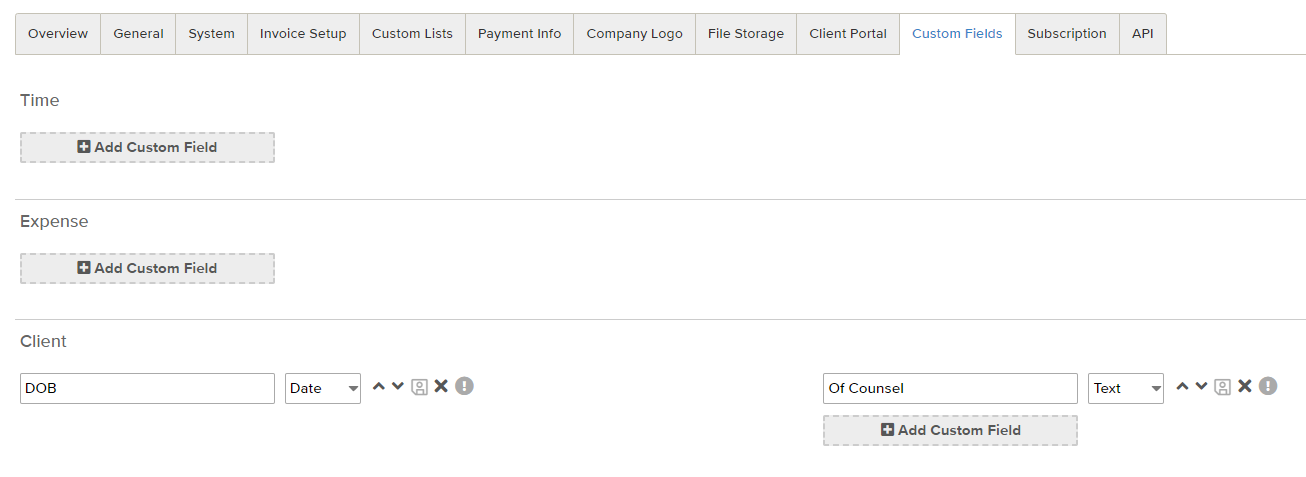
Task: Move the DOB field down
Action: [x=398, y=387]
